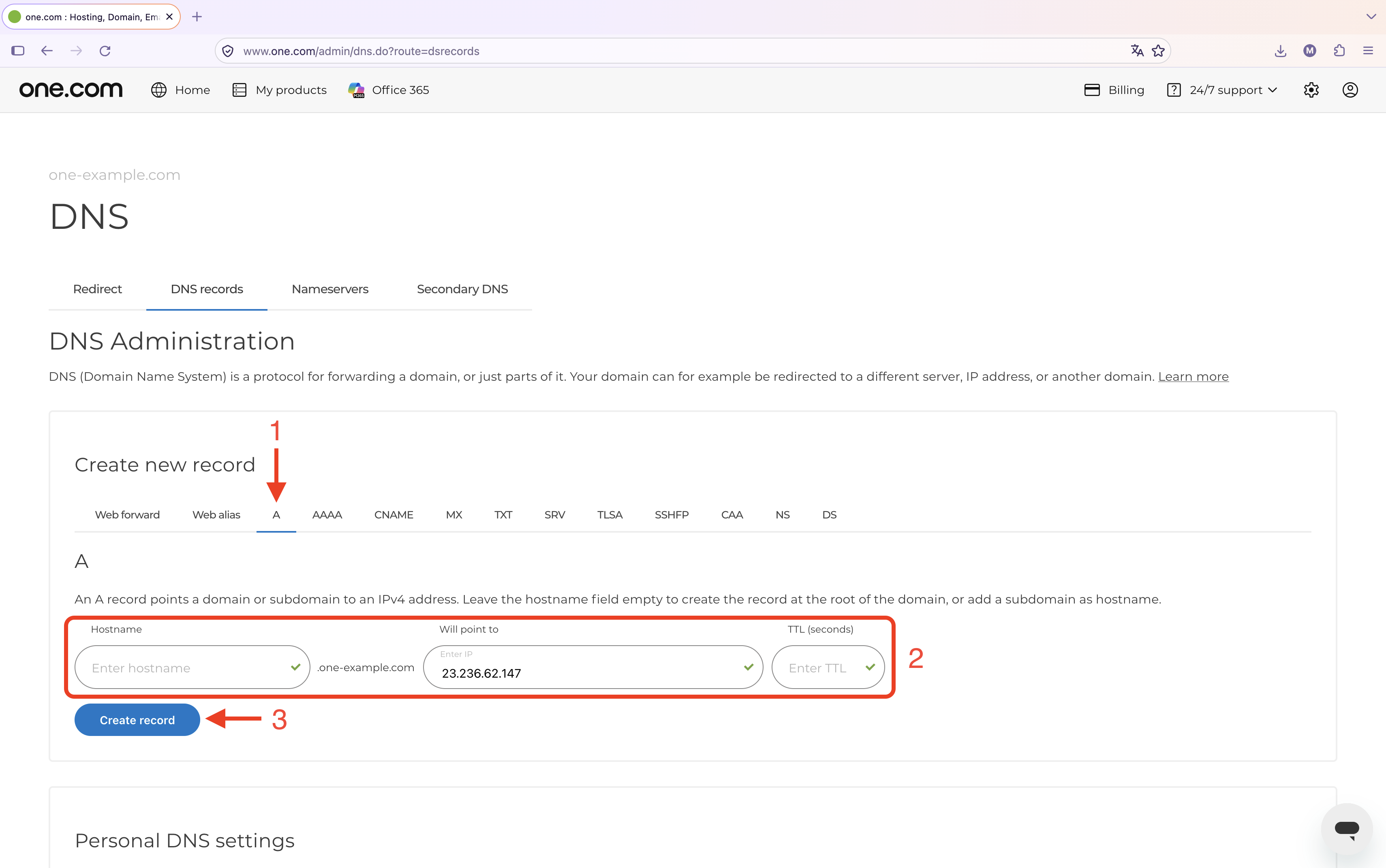Screen dimensions: 1386x868
Task: Reload the page using refresh icon
Action: pyautogui.click(x=105, y=51)
